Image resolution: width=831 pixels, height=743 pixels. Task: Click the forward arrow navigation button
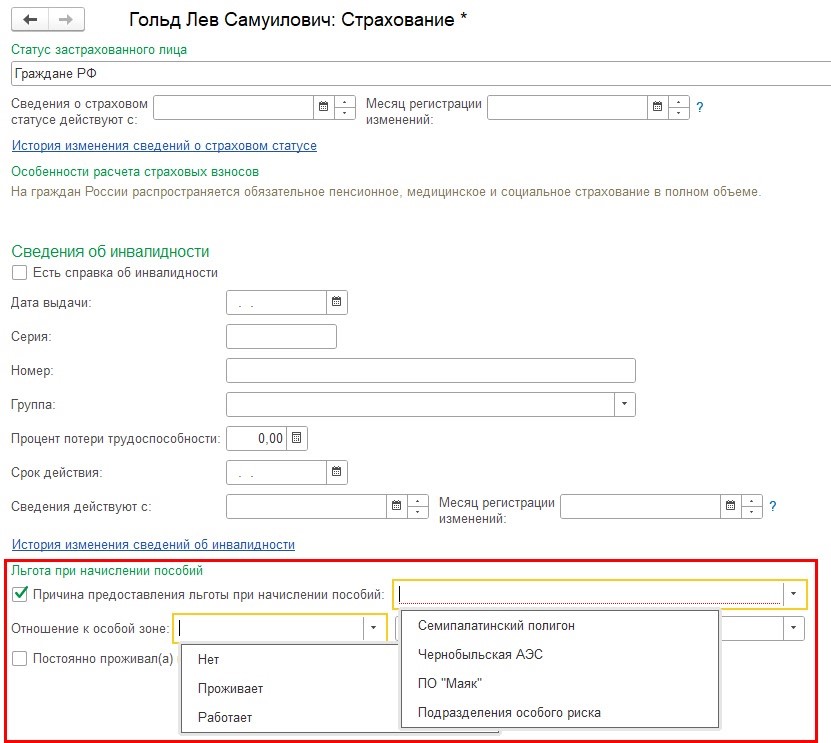pyautogui.click(x=66, y=20)
